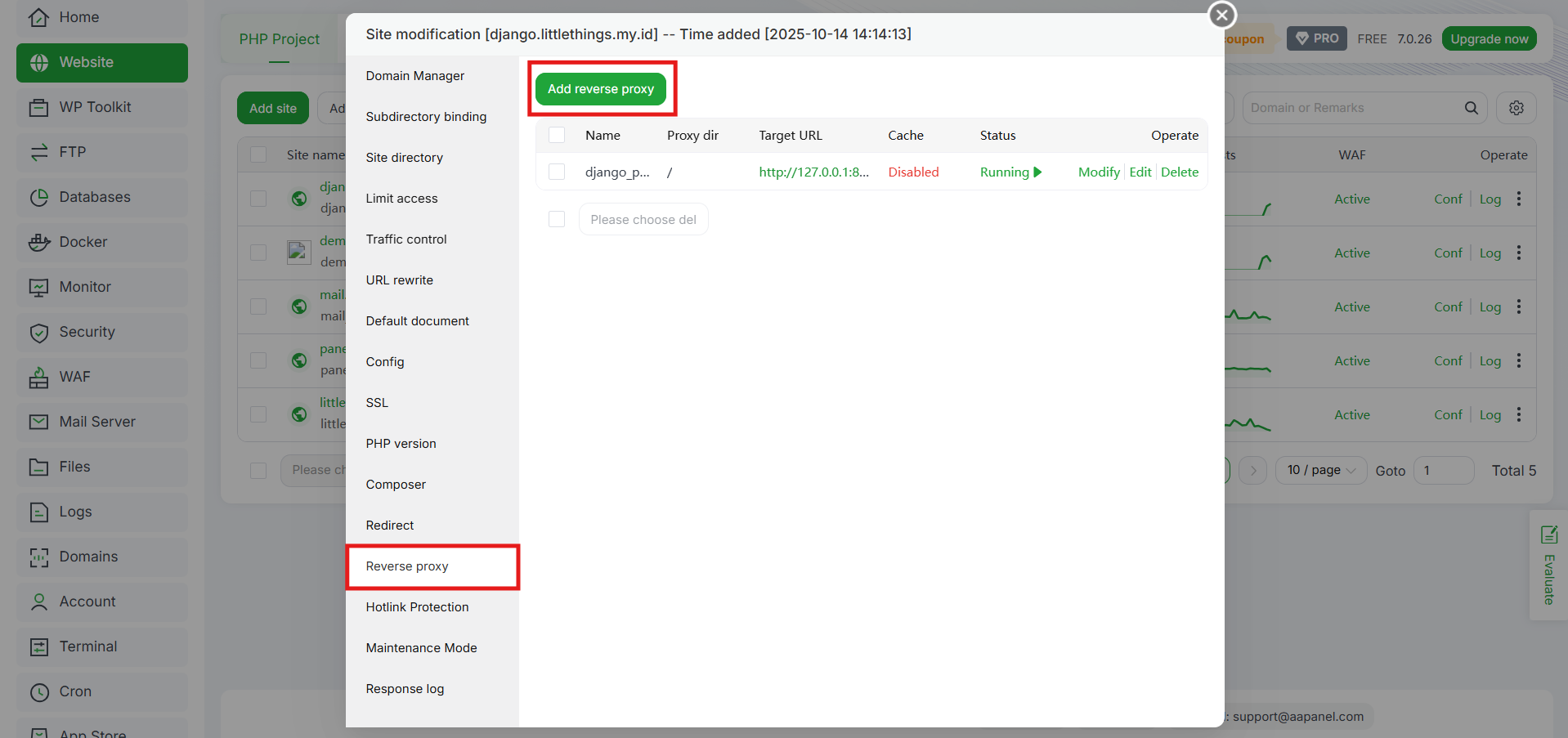This screenshot has height=738, width=1568.
Task: Click Delete link for django proxy
Action: 1180,172
